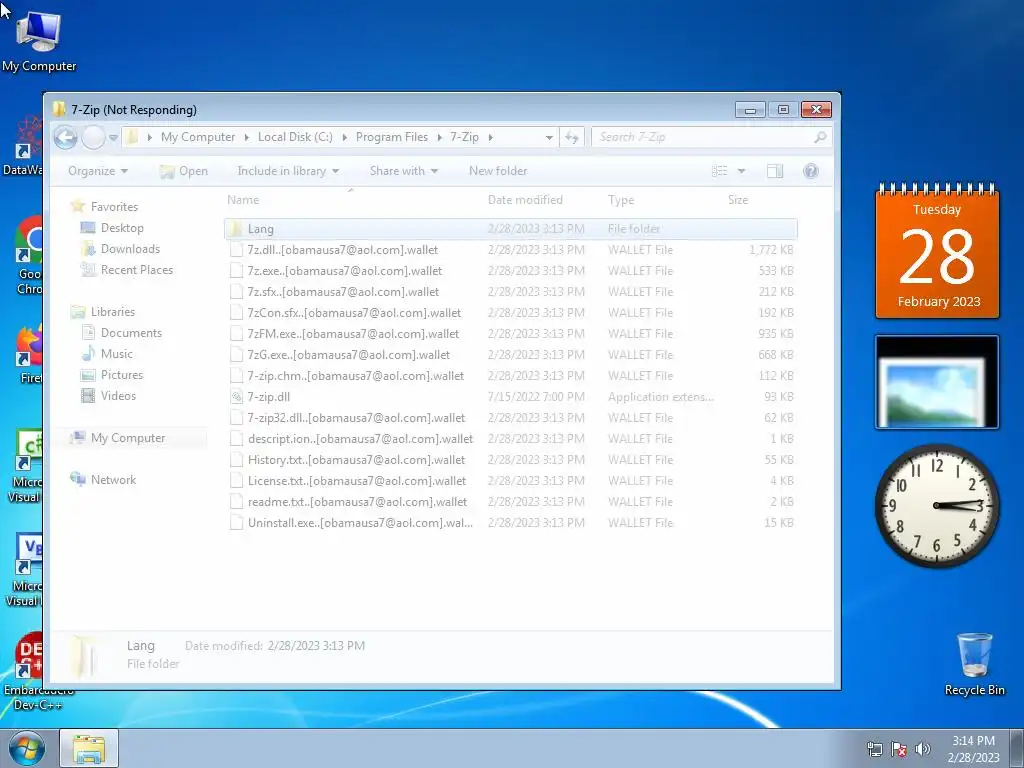Viewport: 1024px width, 768px height.
Task: Click Show desktop strip on taskbar
Action: point(1018,749)
